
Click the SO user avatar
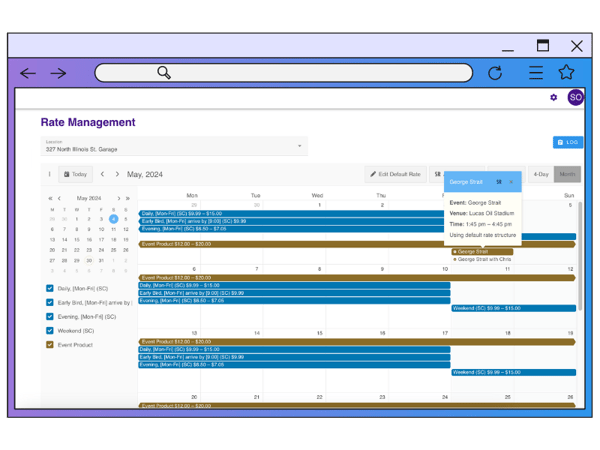click(x=575, y=97)
